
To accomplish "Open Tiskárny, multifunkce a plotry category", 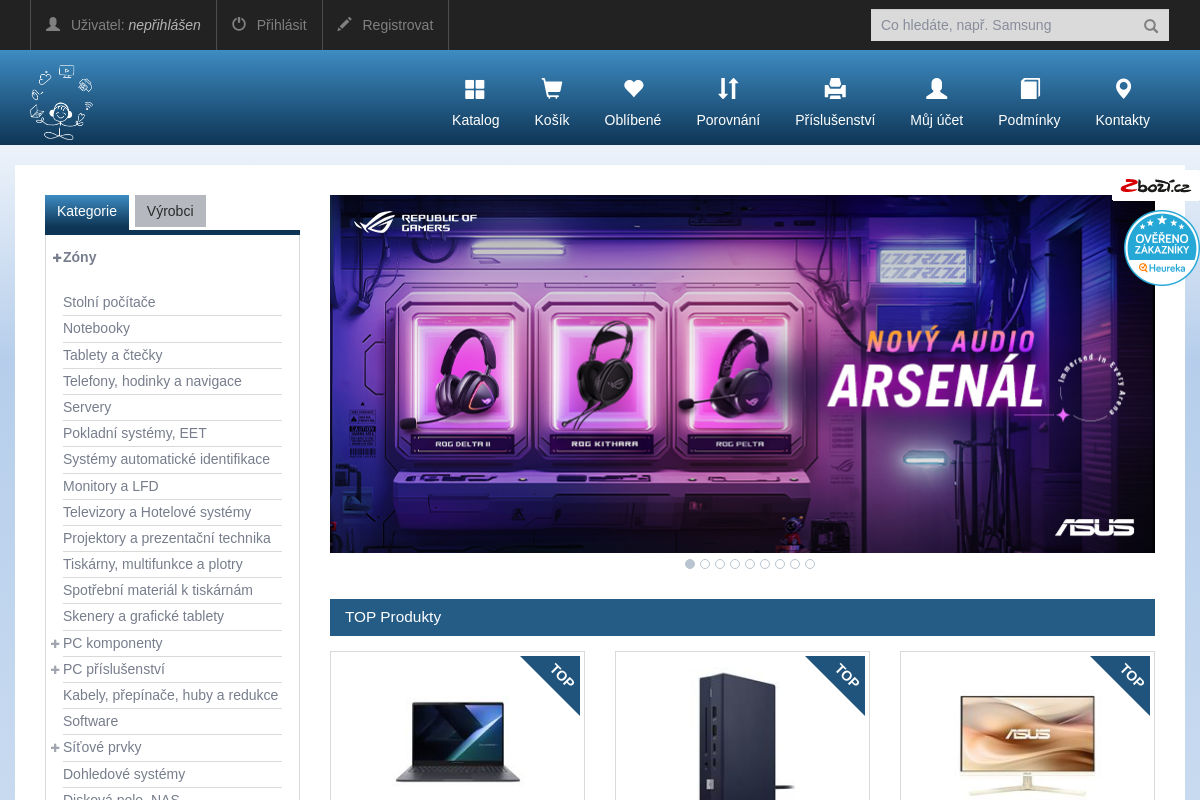I will click(x=153, y=564).
